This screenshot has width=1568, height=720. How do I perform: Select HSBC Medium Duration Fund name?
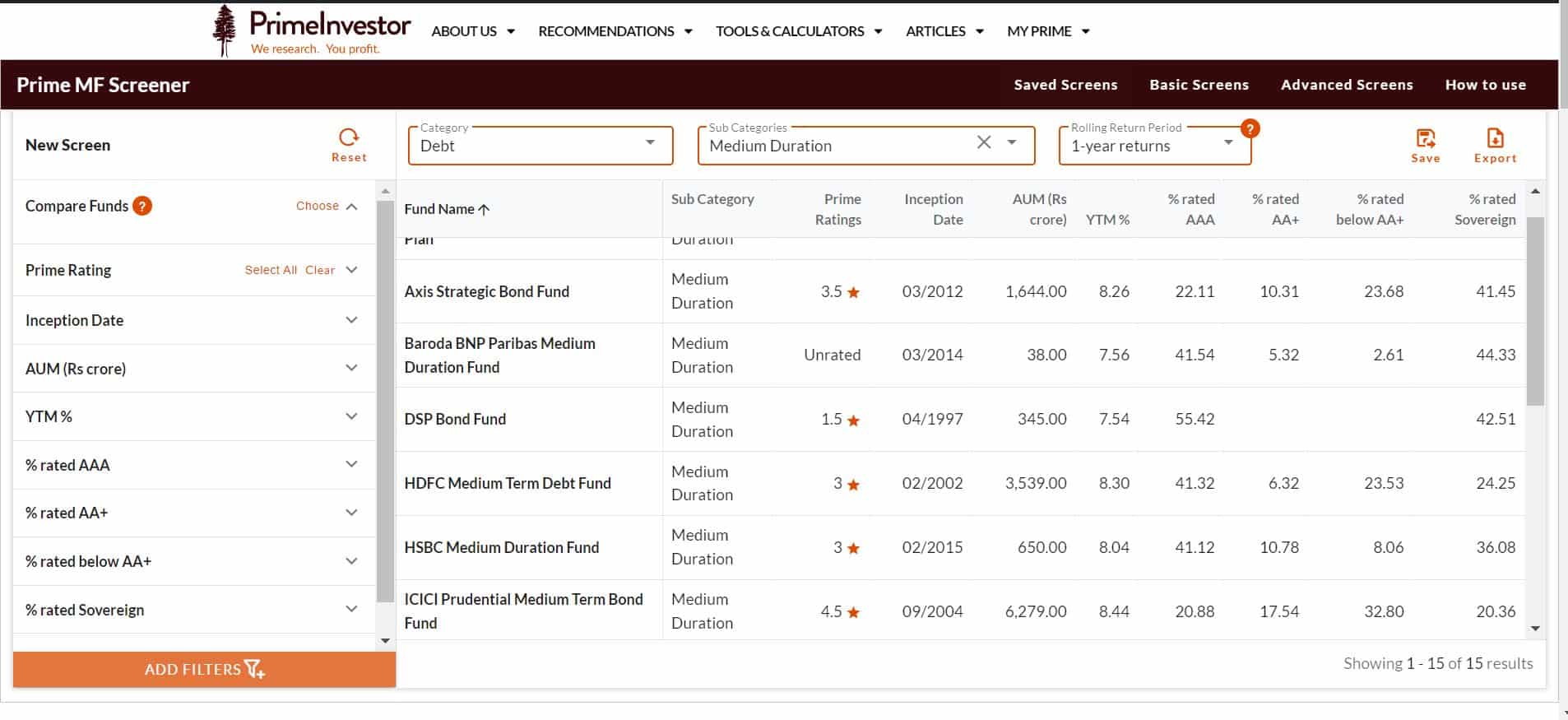(x=502, y=547)
